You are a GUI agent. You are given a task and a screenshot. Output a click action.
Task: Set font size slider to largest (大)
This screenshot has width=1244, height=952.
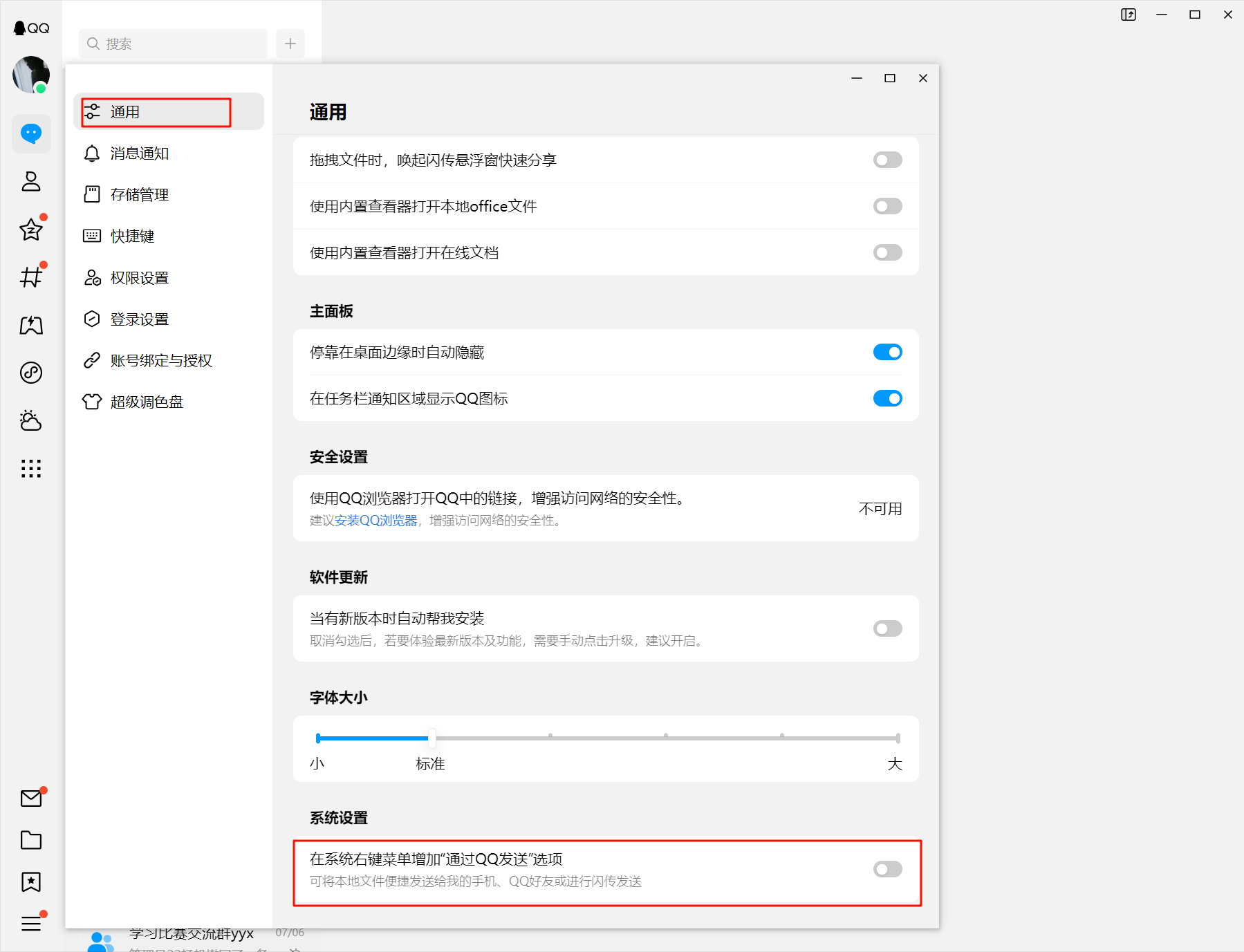click(x=897, y=738)
